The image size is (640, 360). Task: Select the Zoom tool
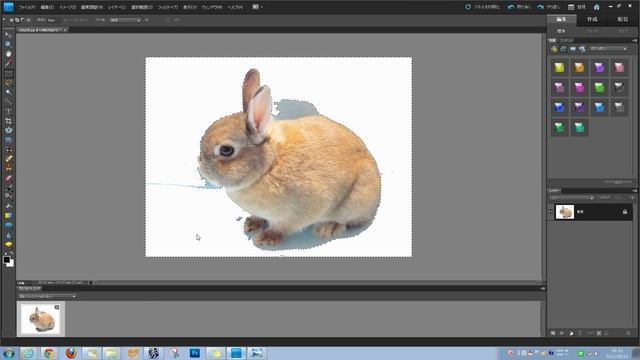click(8, 44)
